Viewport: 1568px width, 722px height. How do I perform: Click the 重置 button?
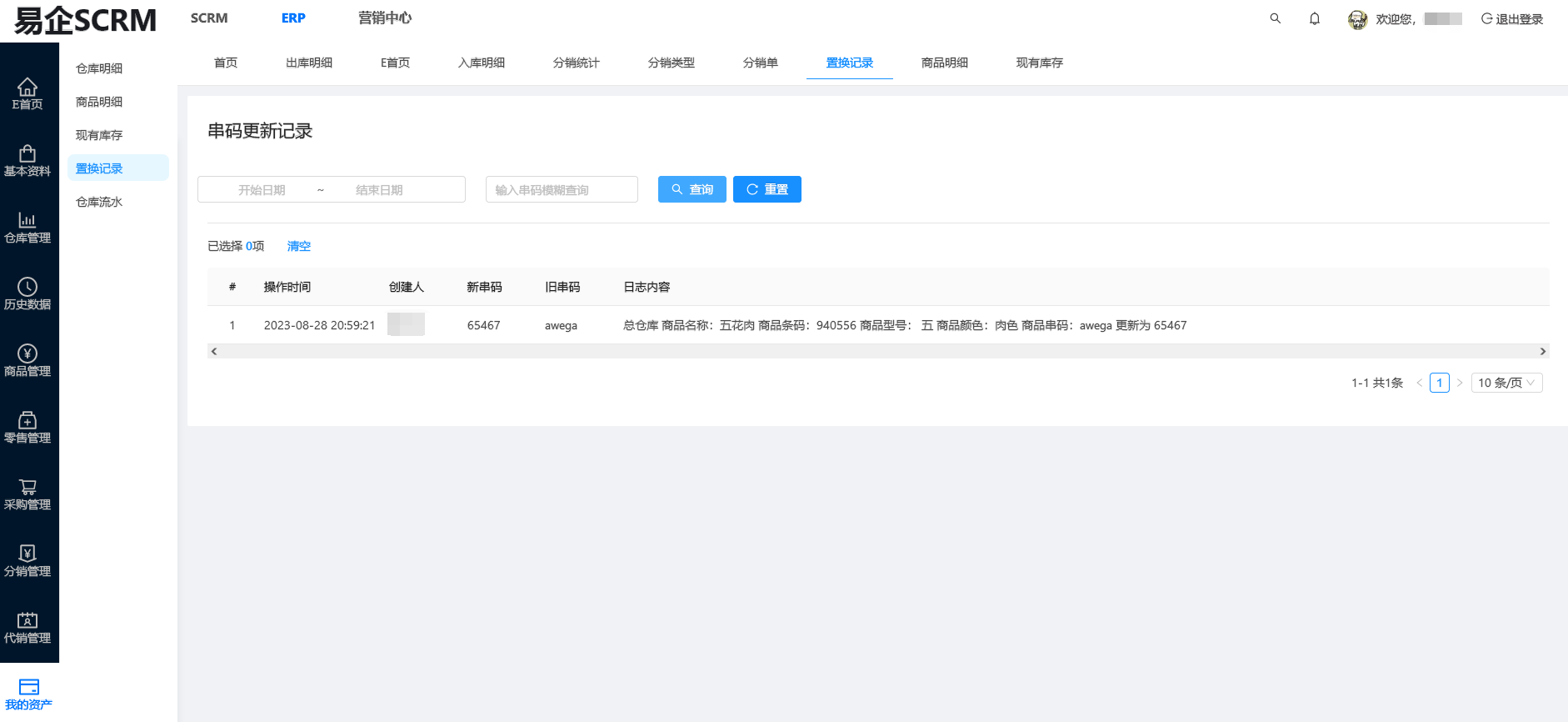pyautogui.click(x=767, y=189)
